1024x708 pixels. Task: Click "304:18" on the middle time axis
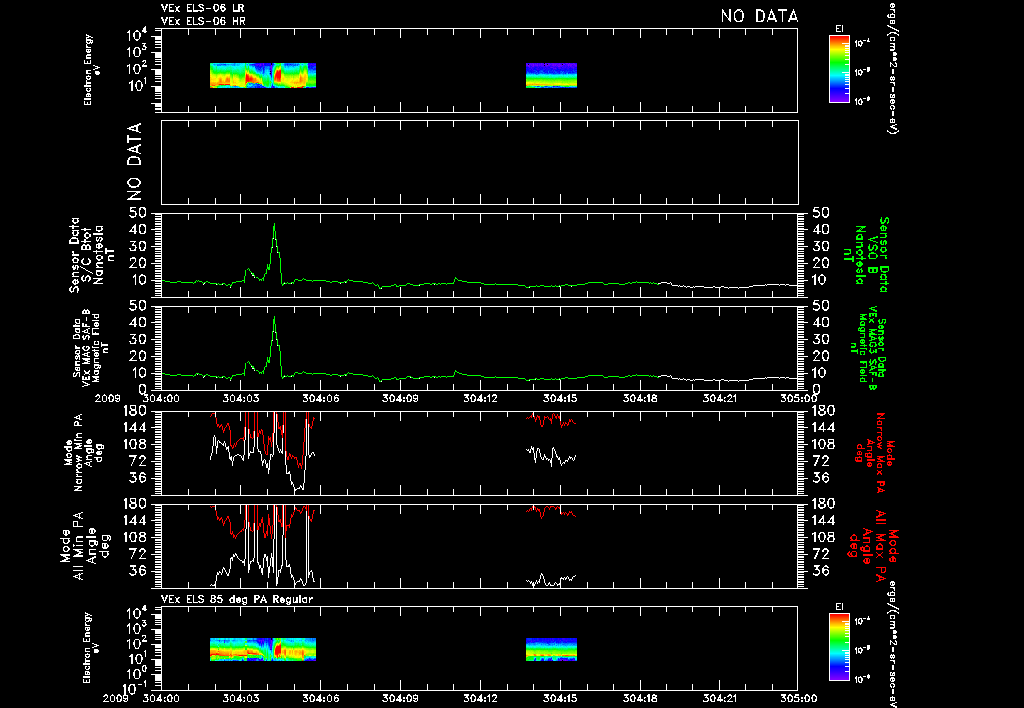point(639,398)
